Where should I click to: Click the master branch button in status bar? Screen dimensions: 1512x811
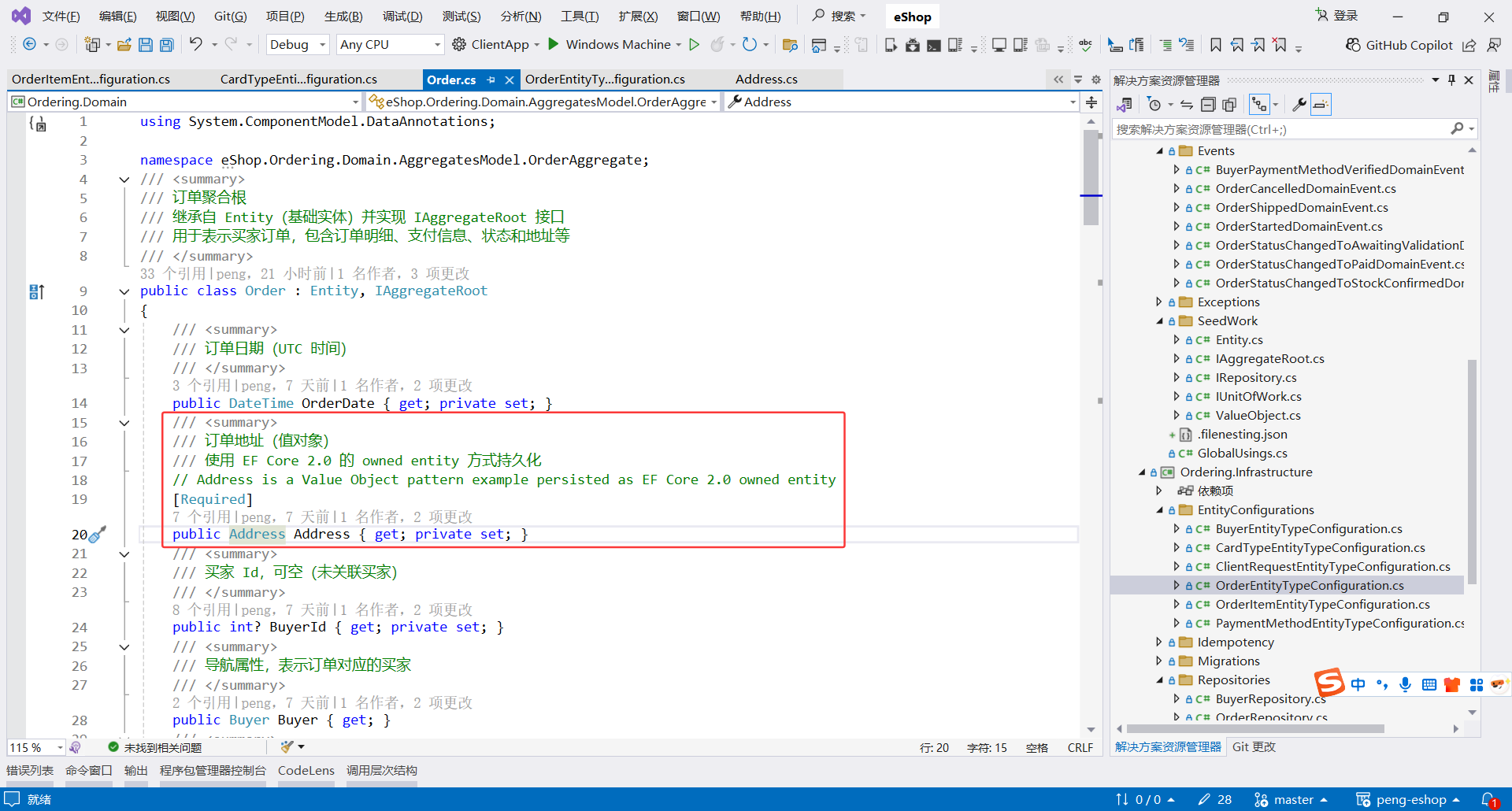pyautogui.click(x=1291, y=800)
